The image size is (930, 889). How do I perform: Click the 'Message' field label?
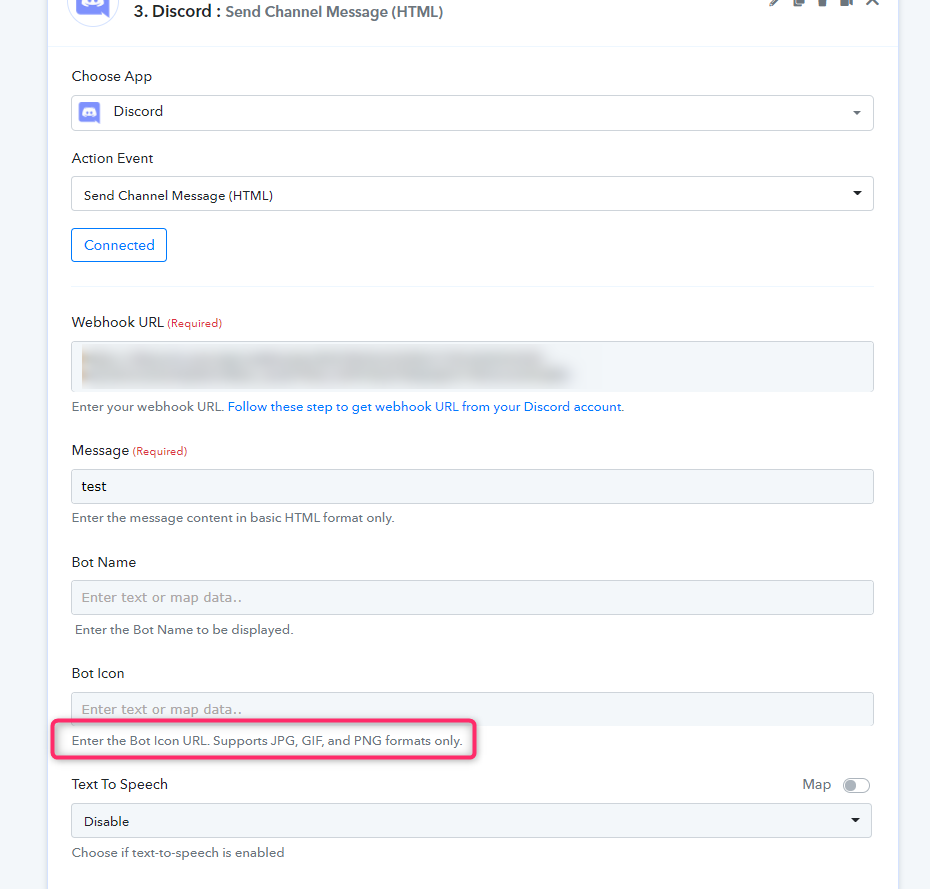(x=100, y=451)
